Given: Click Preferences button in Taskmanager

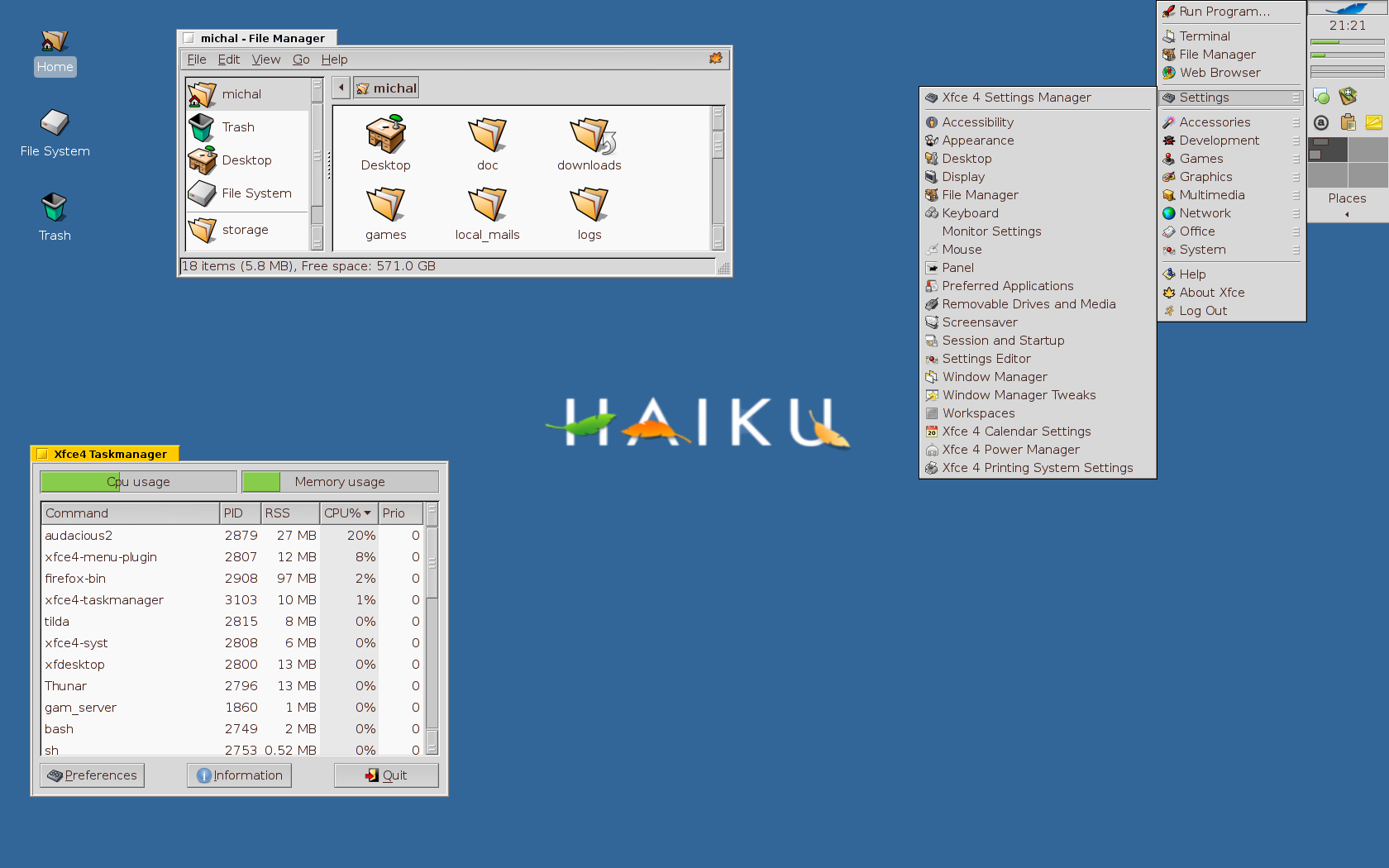Looking at the screenshot, I should pos(92,775).
